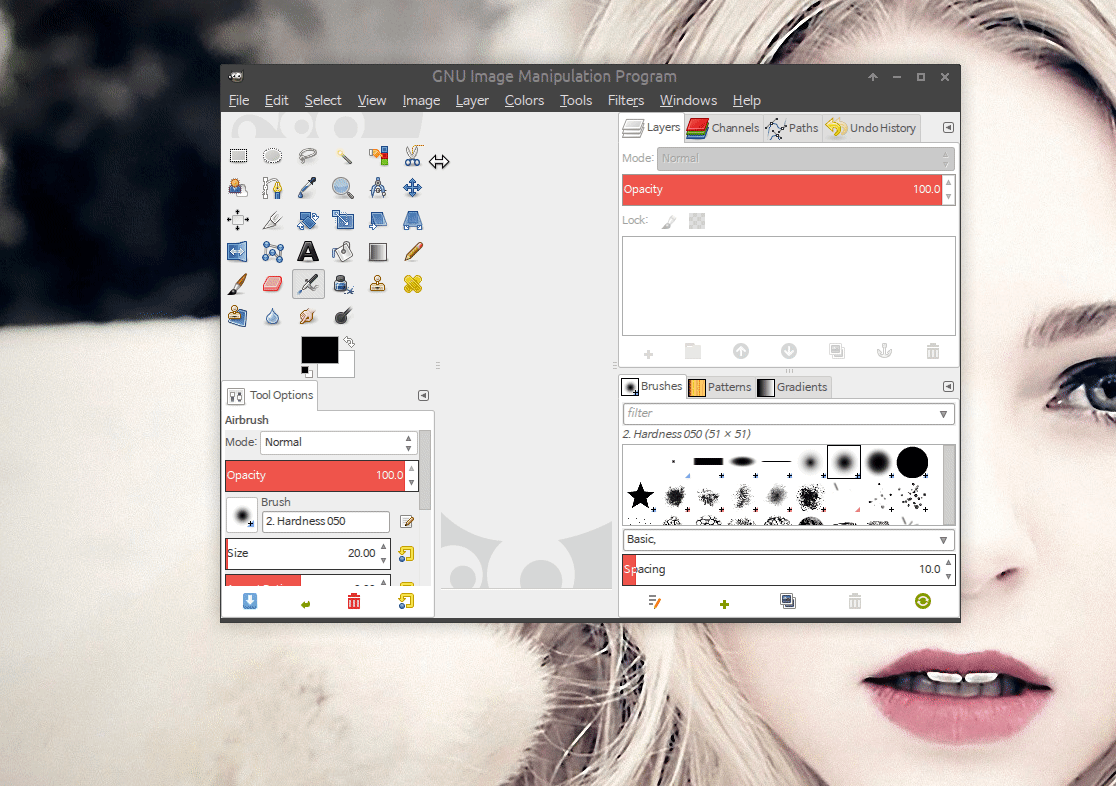This screenshot has width=1116, height=786.
Task: Open the Basic brush tag dropdown
Action: point(943,540)
